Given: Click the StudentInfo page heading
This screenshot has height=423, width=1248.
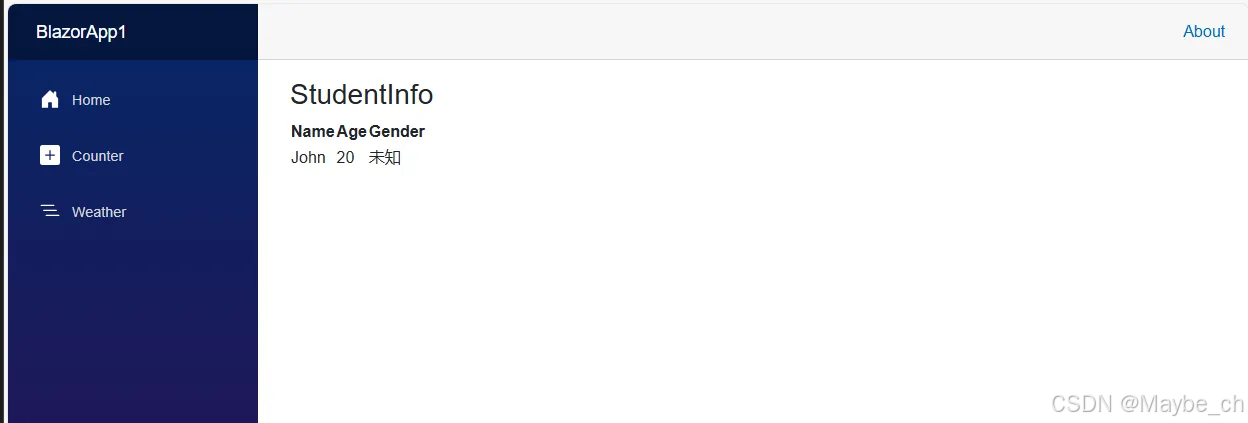Looking at the screenshot, I should 362,95.
